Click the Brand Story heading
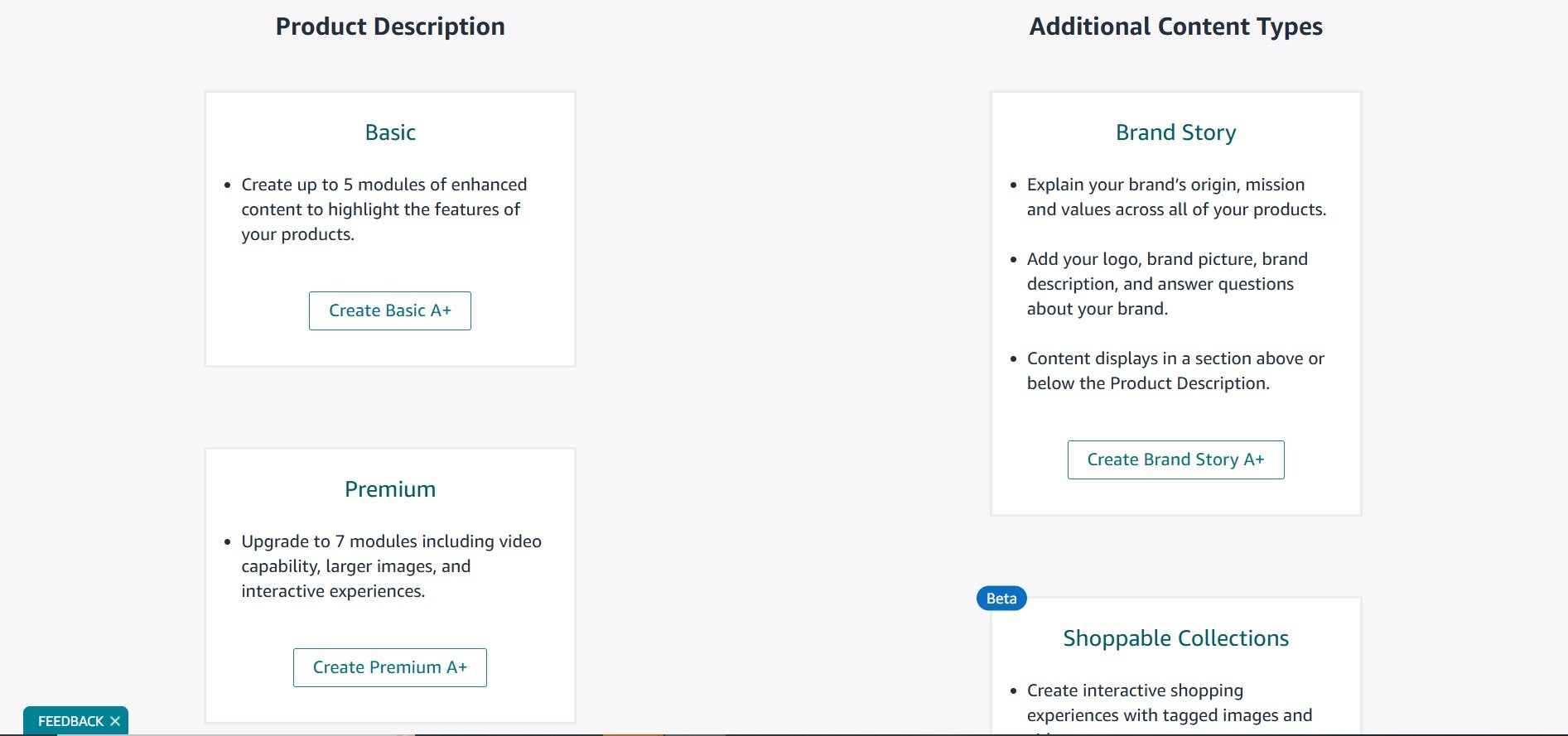Viewport: 1568px width, 736px height. point(1175,132)
